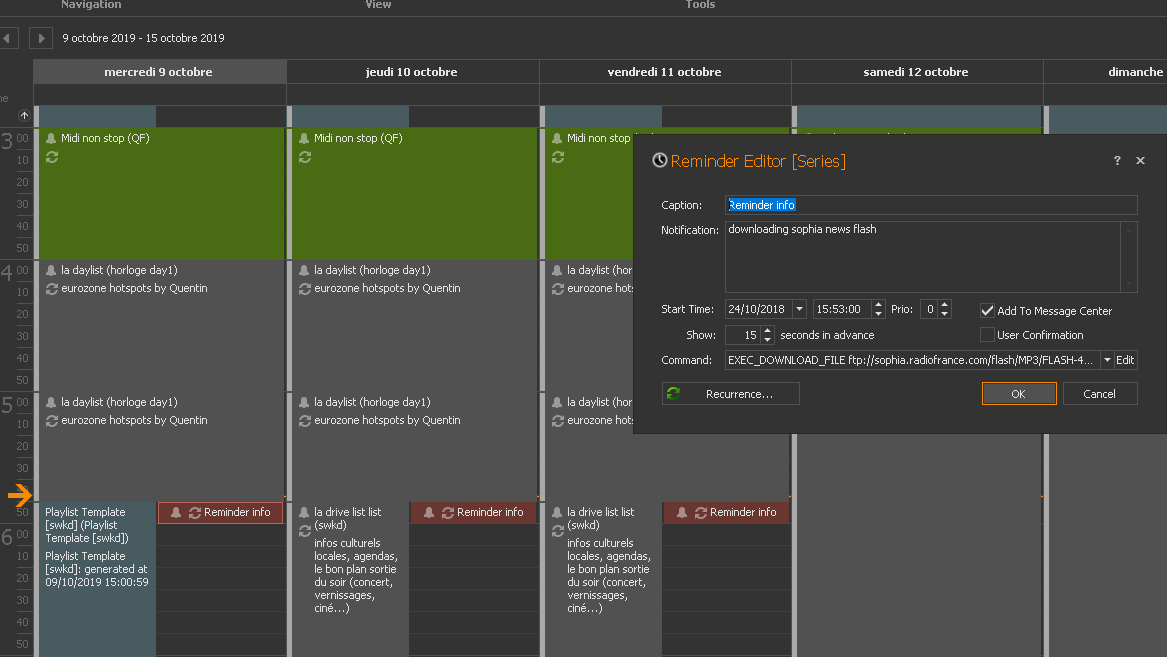Select Thursday Reminder info event
Image resolution: width=1167 pixels, height=657 pixels.
pyautogui.click(x=473, y=513)
